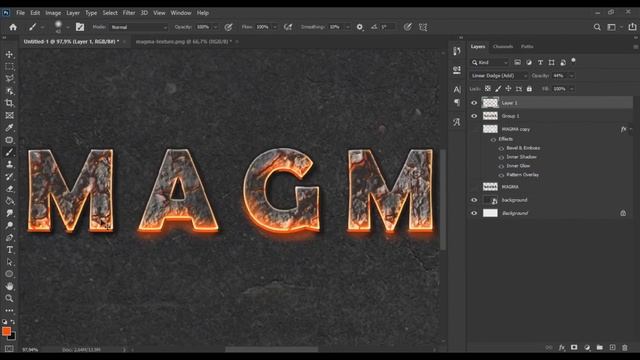Screen dimensions: 640x360
Task: Open the Filter menu
Action: click(129, 13)
